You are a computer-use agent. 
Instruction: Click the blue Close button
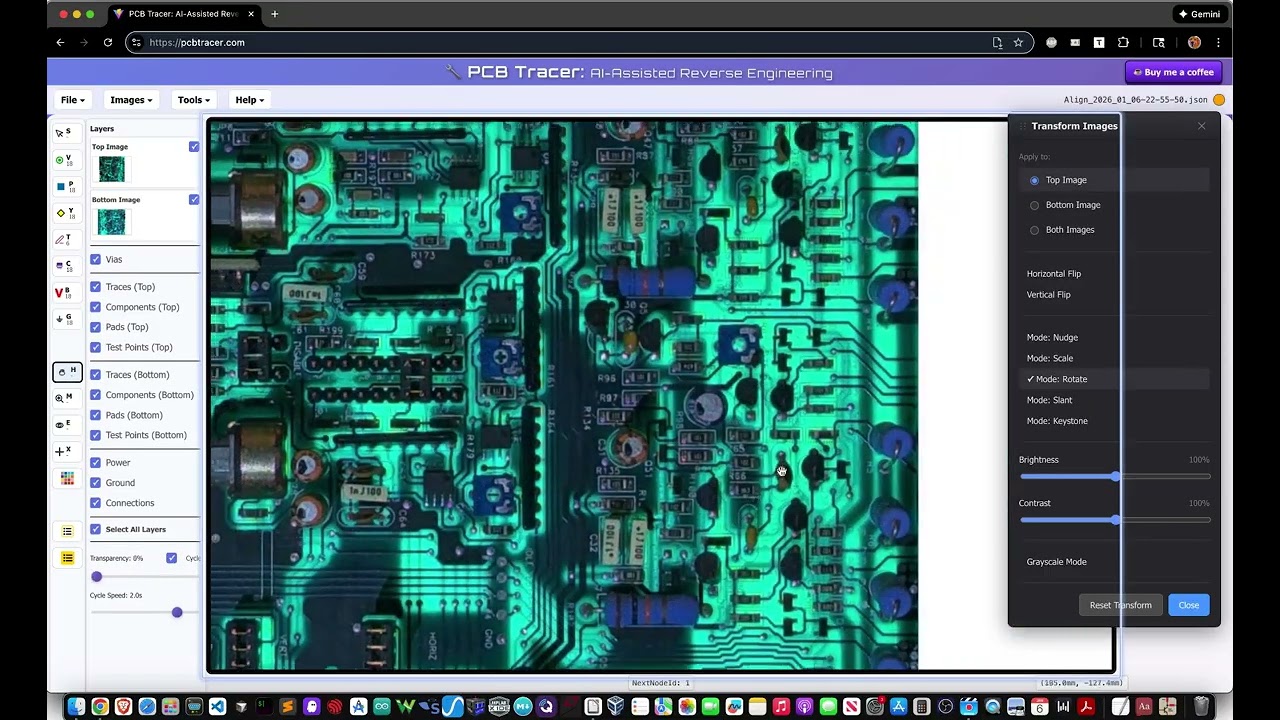1188,605
